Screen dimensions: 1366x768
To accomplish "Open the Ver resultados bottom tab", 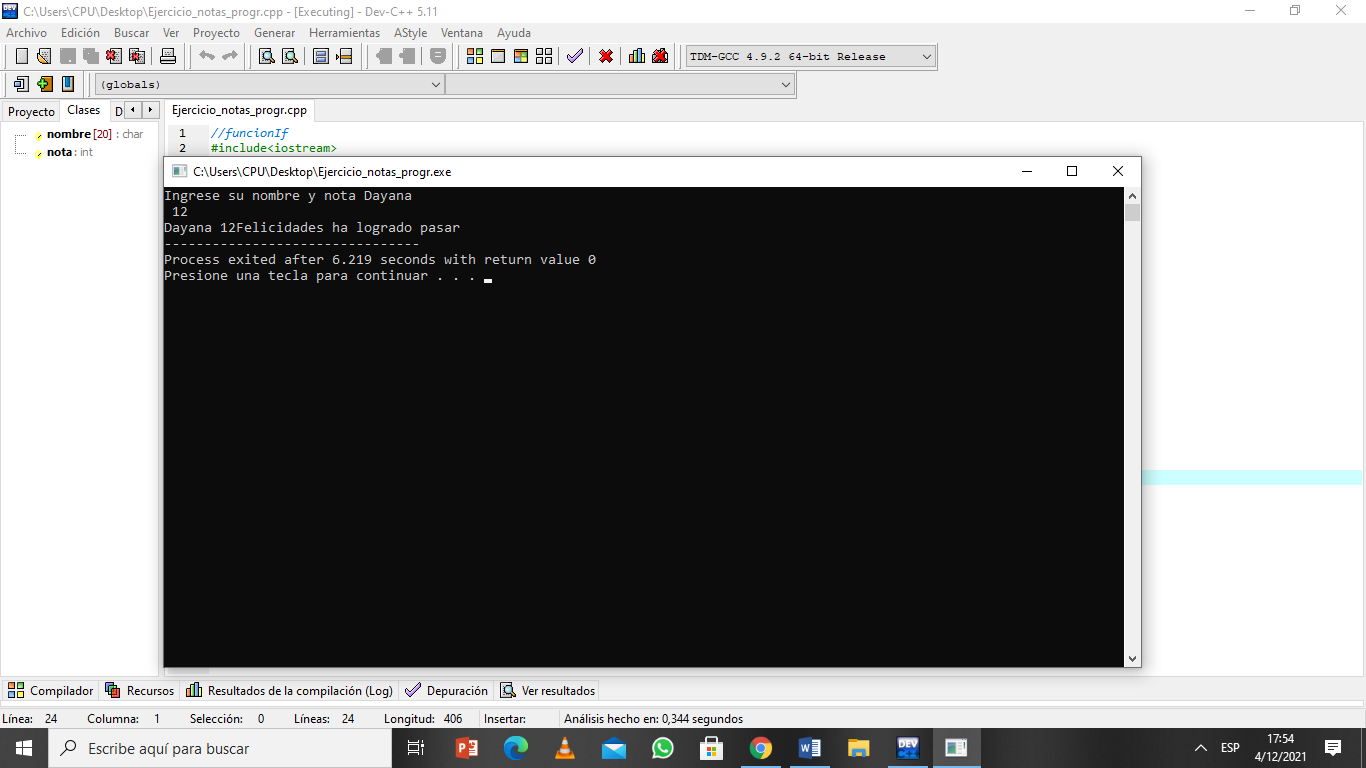I will [548, 690].
